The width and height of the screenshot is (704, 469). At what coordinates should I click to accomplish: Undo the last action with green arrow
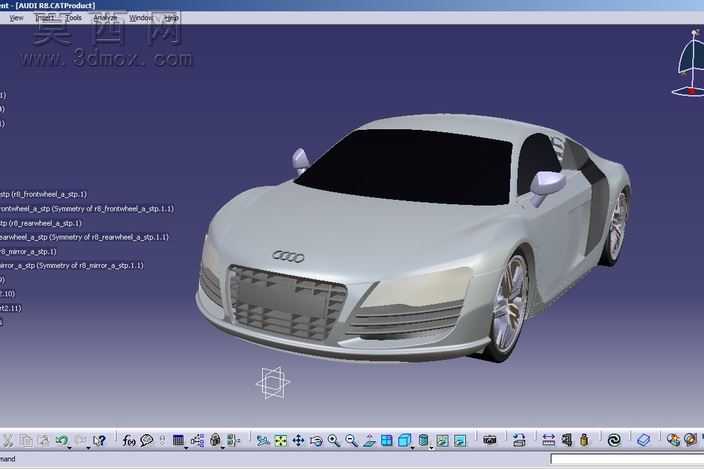(62, 441)
